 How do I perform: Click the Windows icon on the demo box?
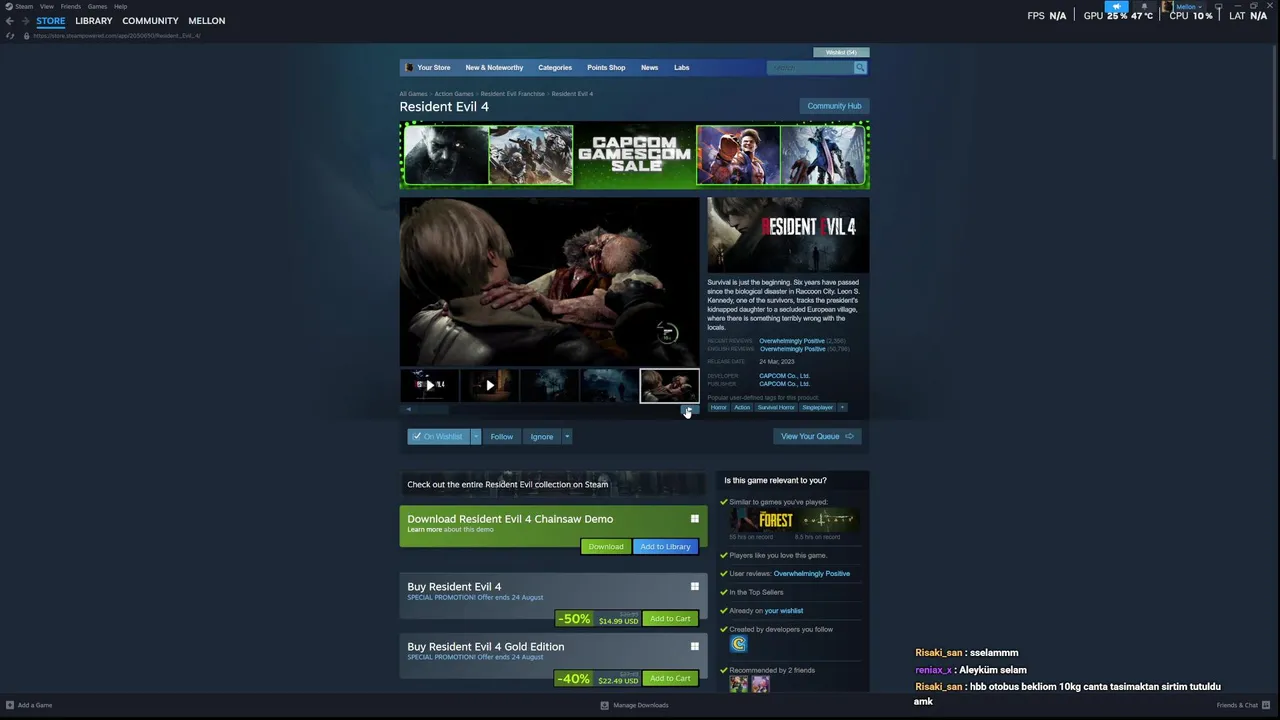pyautogui.click(x=694, y=519)
